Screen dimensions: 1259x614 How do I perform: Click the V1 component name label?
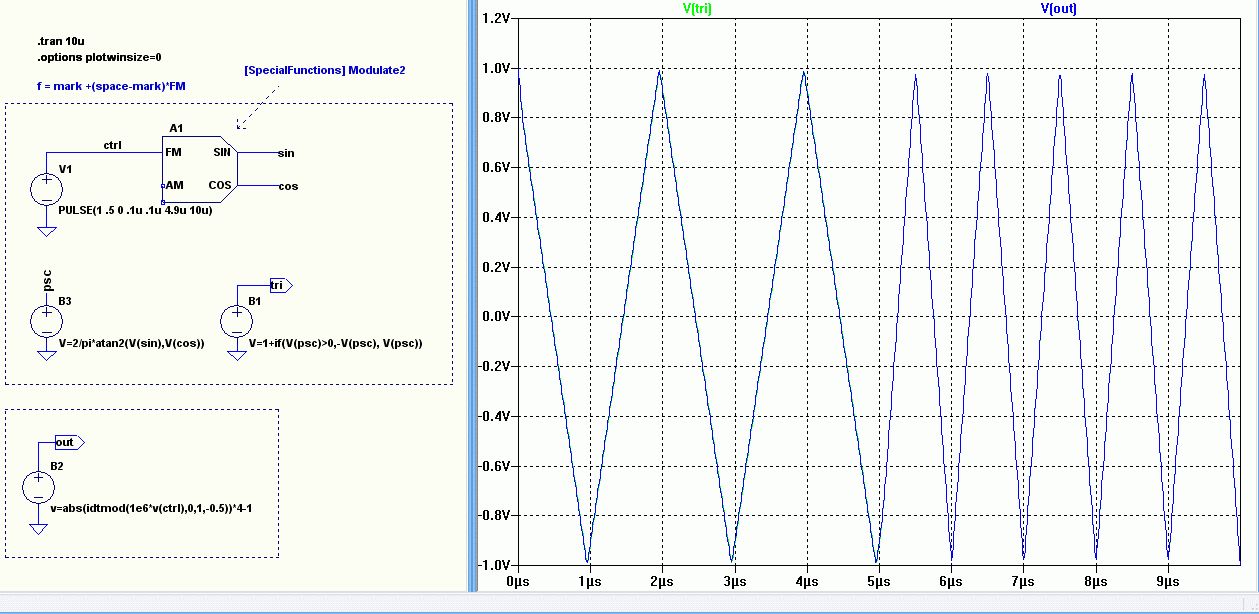pos(65,170)
